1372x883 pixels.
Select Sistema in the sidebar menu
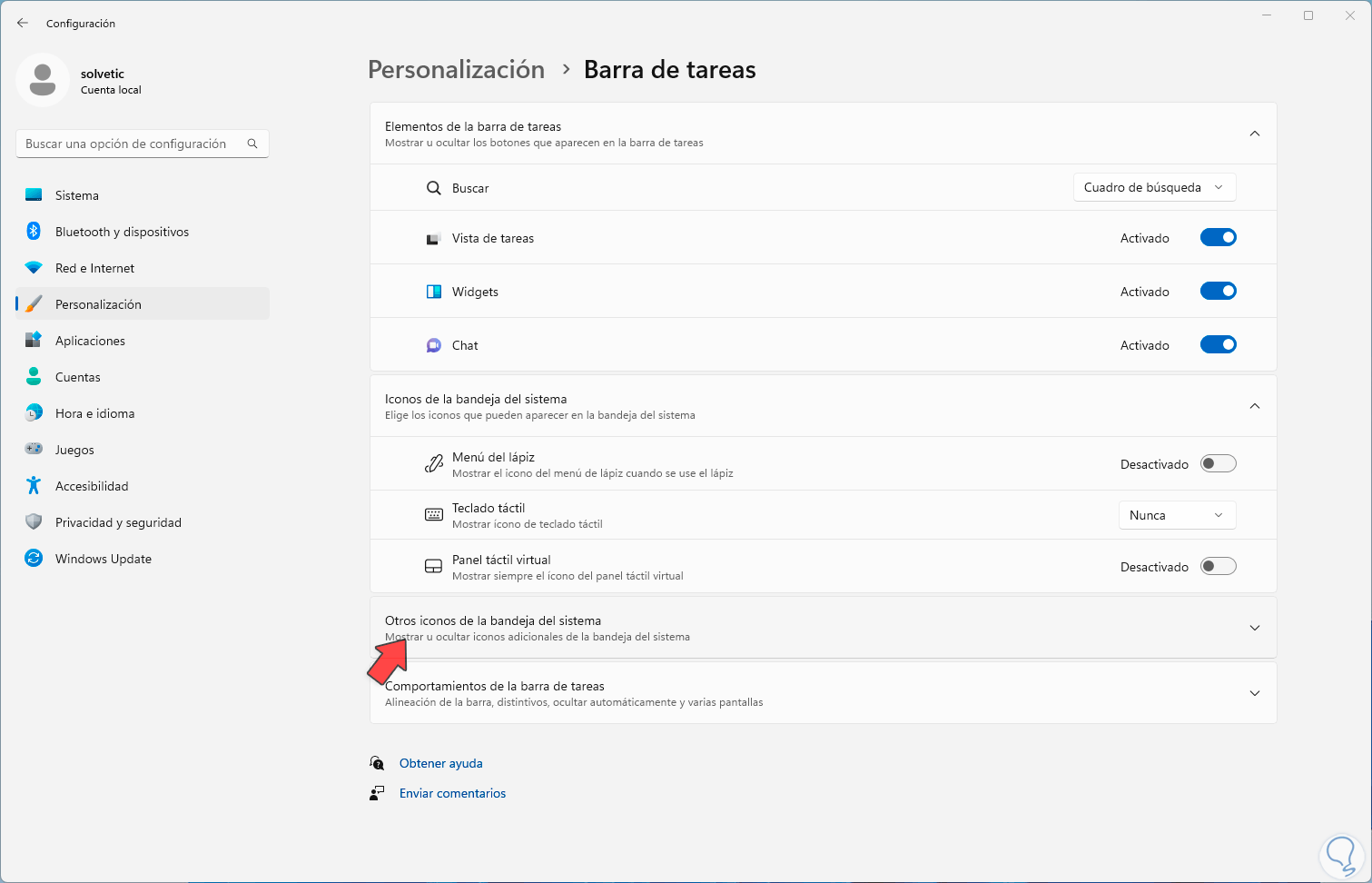click(x=77, y=195)
